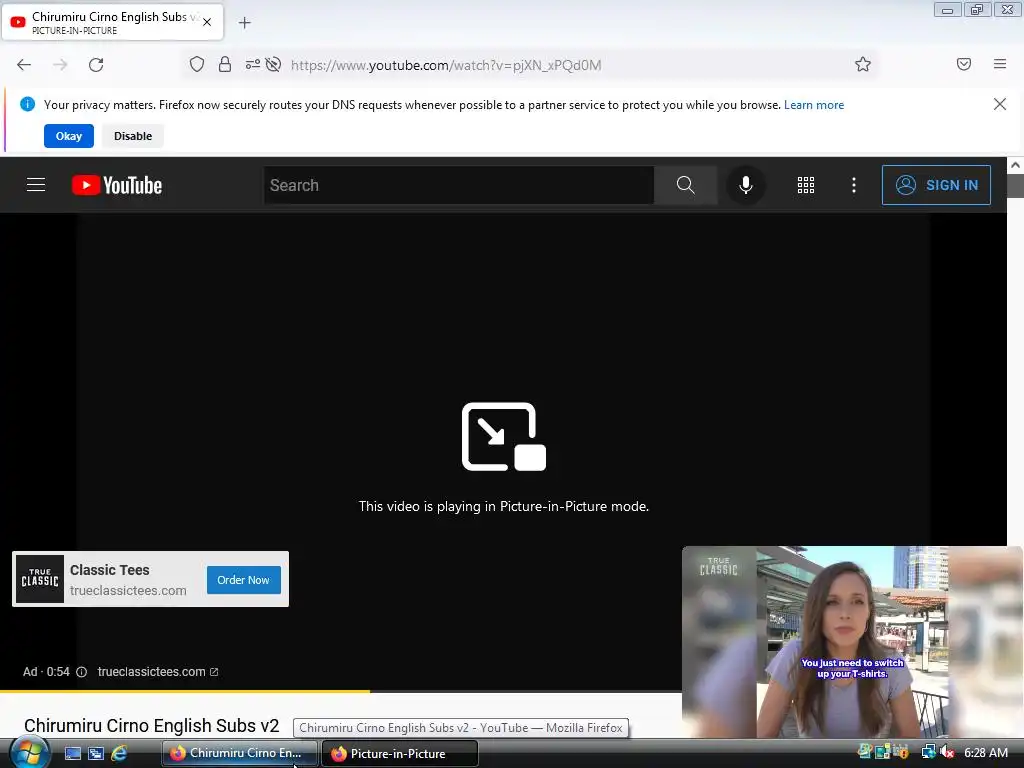Click the yellow ad progress bar
This screenshot has height=768, width=1024.
185,691
